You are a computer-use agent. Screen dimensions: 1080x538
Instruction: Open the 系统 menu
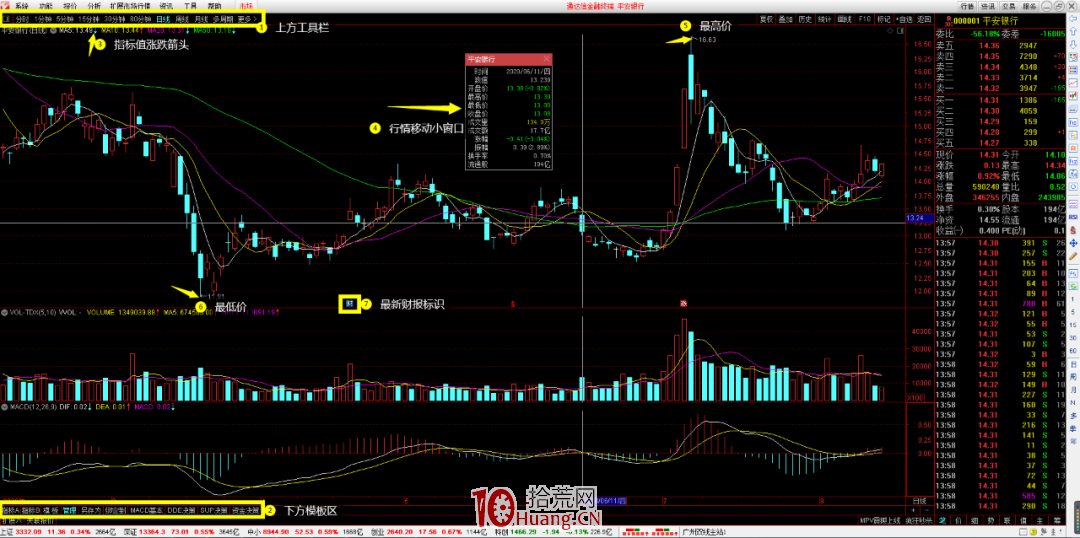pyautogui.click(x=21, y=6)
